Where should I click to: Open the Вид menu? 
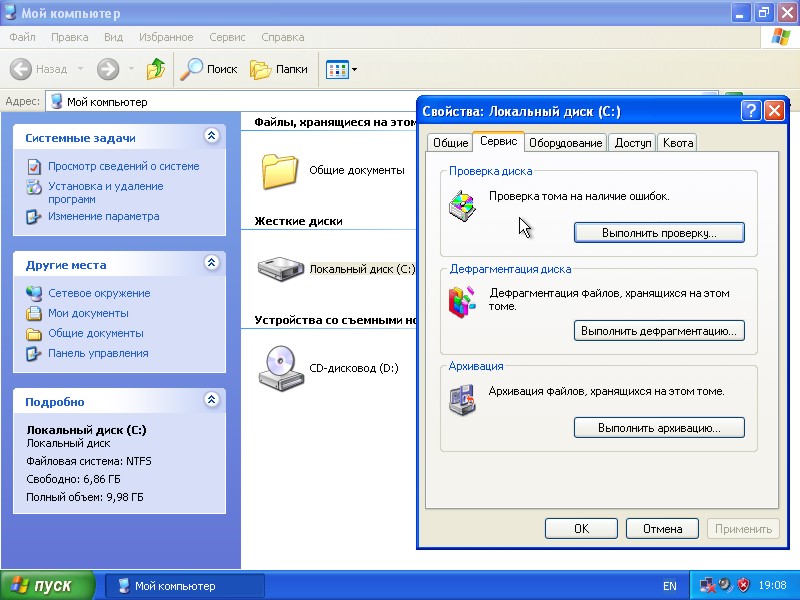pos(113,37)
